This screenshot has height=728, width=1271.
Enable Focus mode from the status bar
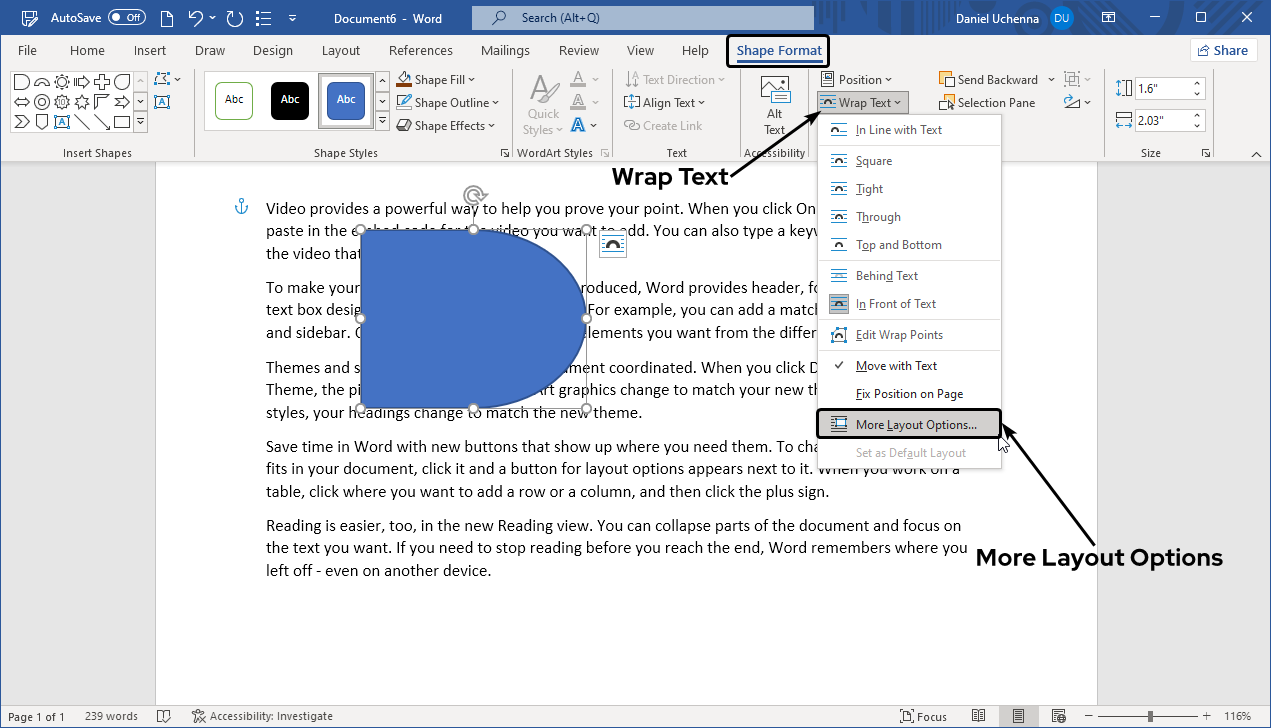[924, 716]
